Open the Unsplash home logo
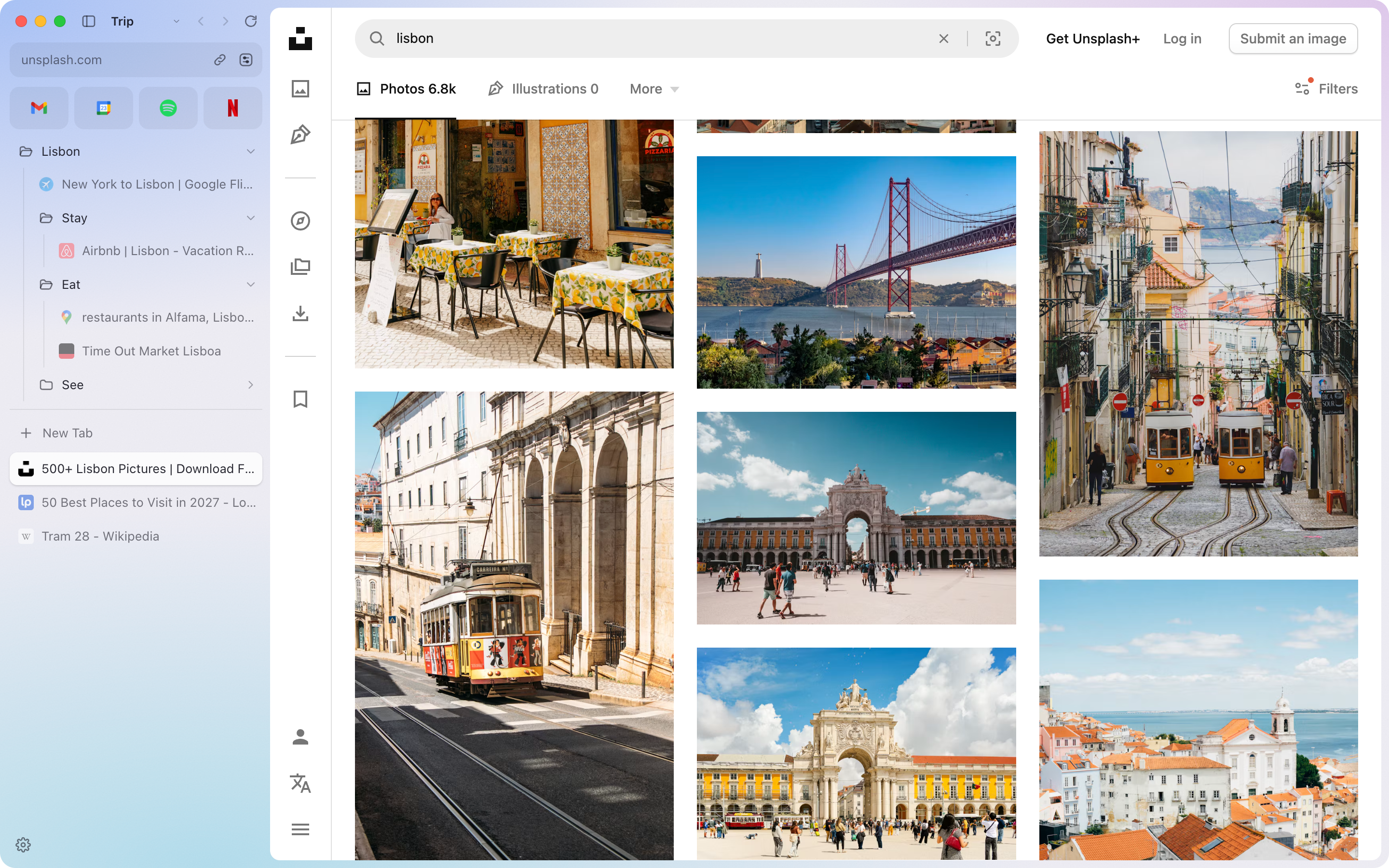 [x=300, y=39]
